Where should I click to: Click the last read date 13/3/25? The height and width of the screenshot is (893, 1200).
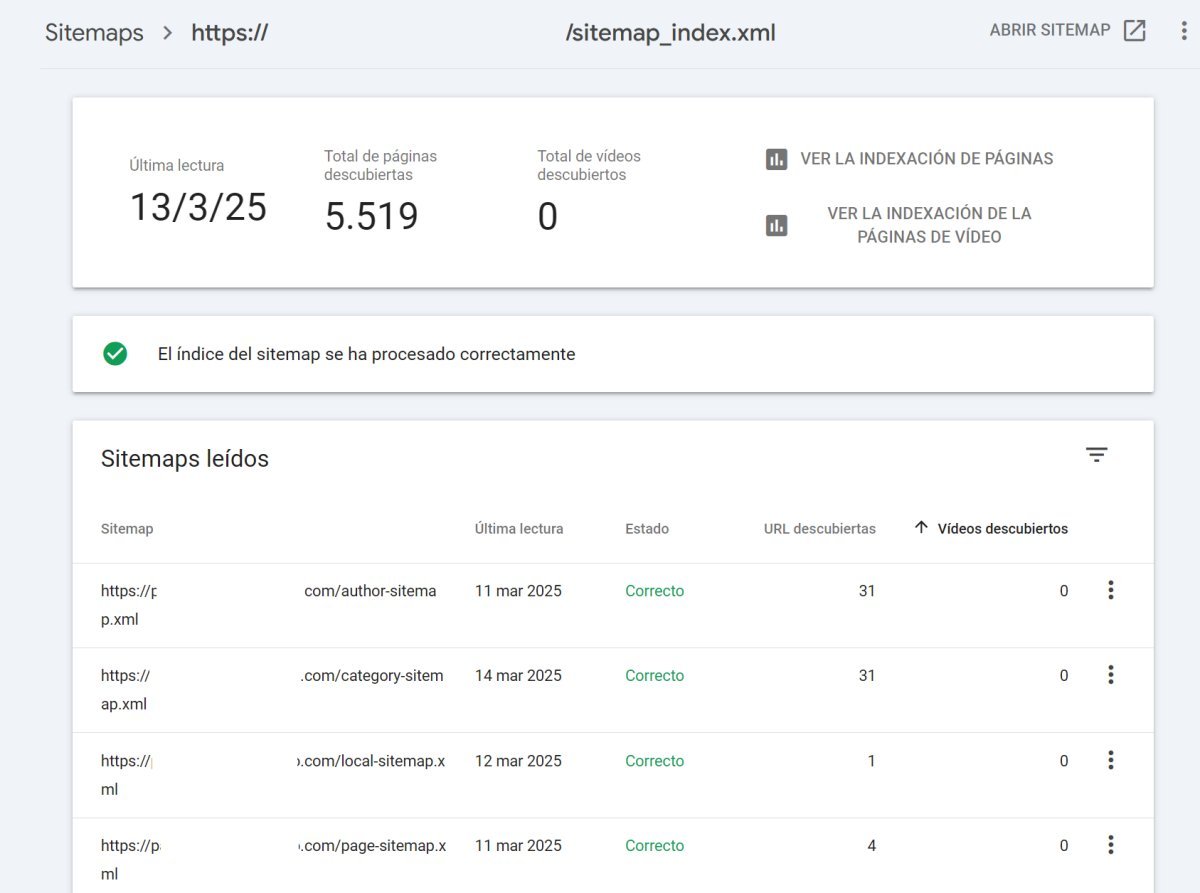click(198, 207)
